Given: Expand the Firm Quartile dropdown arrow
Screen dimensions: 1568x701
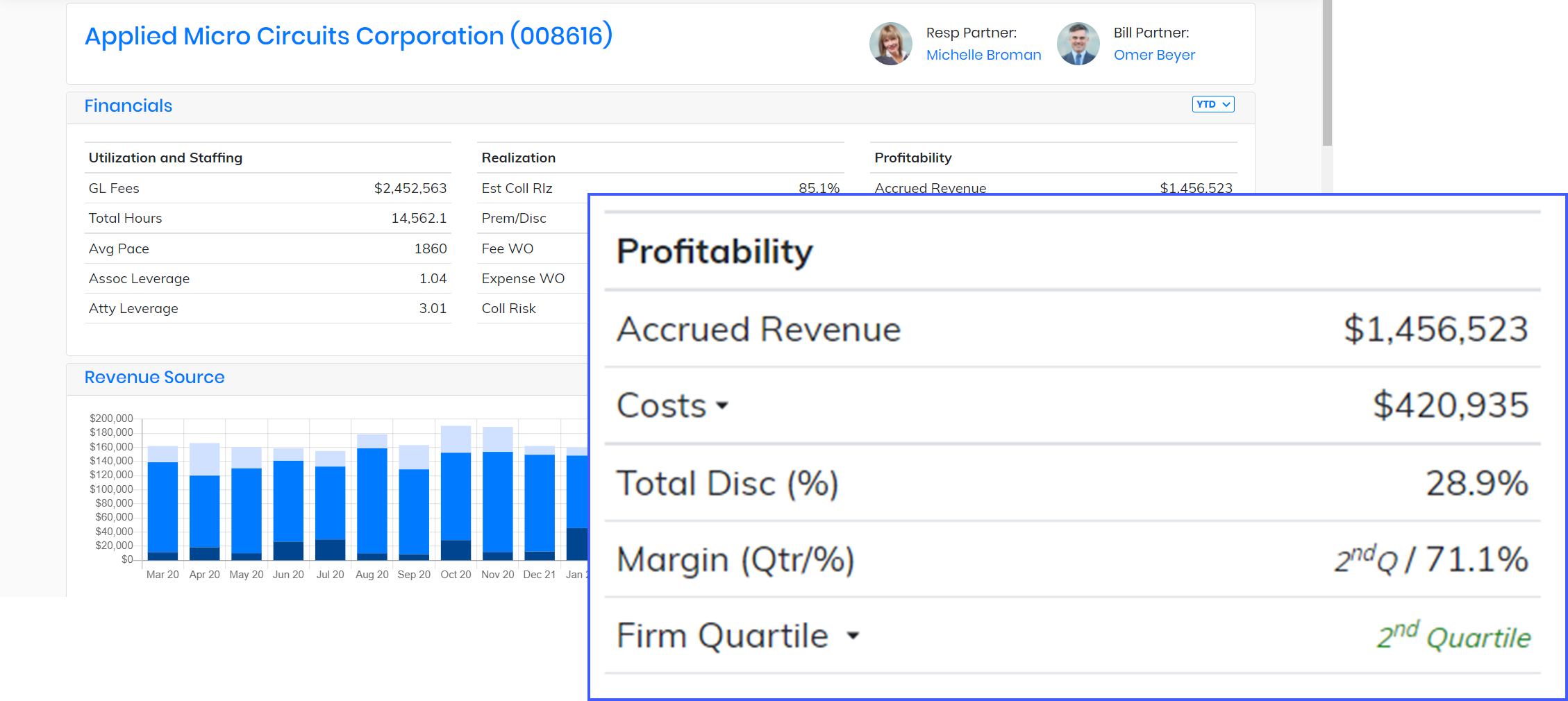Looking at the screenshot, I should (853, 635).
